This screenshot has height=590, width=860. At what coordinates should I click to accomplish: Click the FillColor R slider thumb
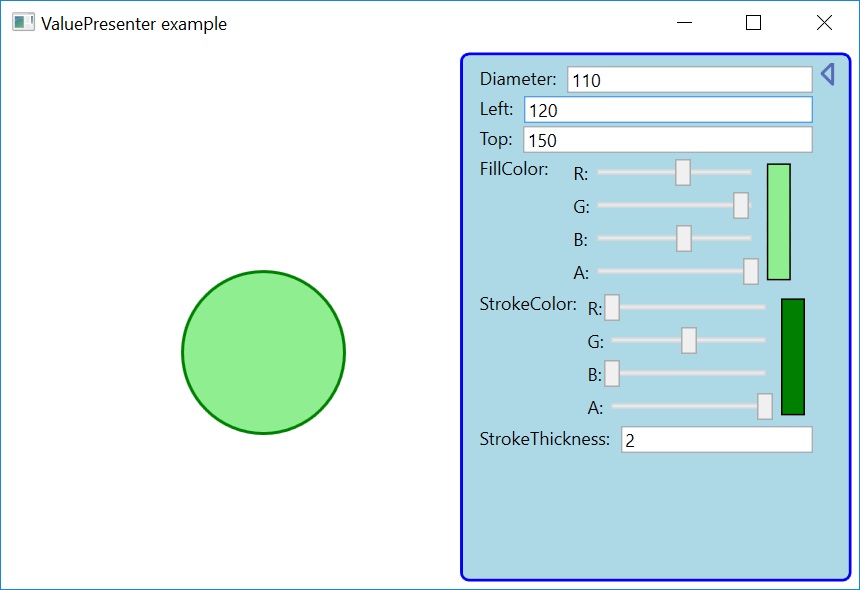(x=683, y=173)
